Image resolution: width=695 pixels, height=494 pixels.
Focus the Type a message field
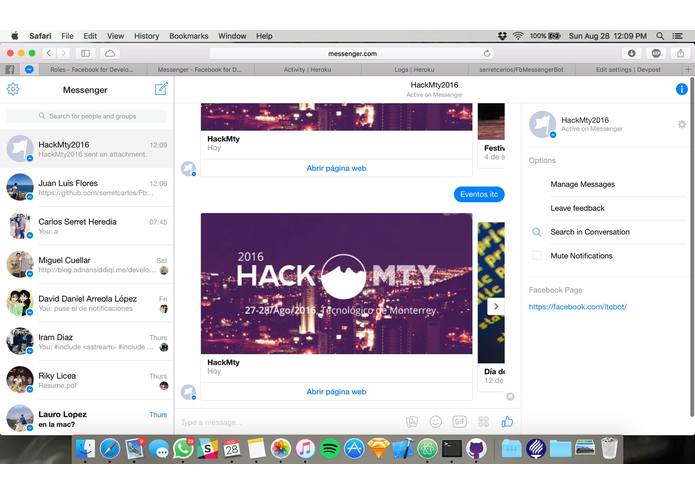290,422
